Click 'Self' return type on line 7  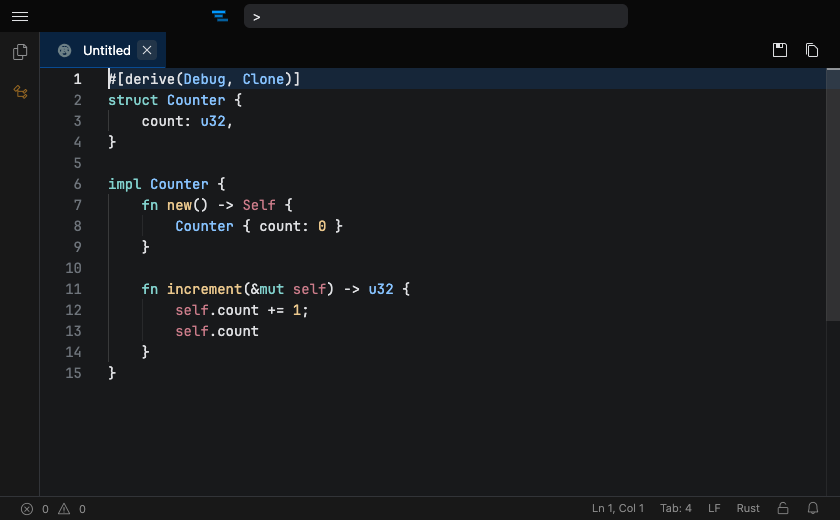[259, 205]
